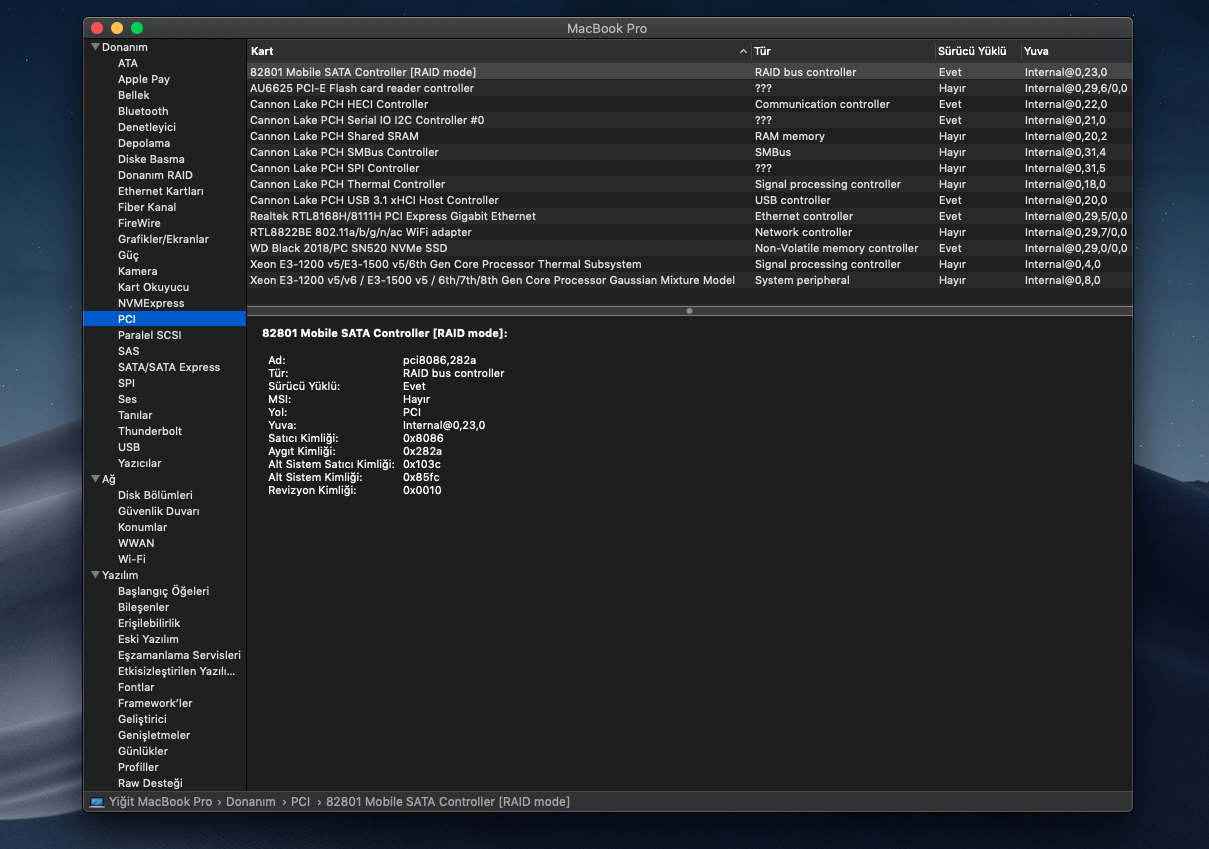Select the AU6625 PCI-E Flash card reader row
Viewport: 1209px width, 849px height.
tap(690, 88)
